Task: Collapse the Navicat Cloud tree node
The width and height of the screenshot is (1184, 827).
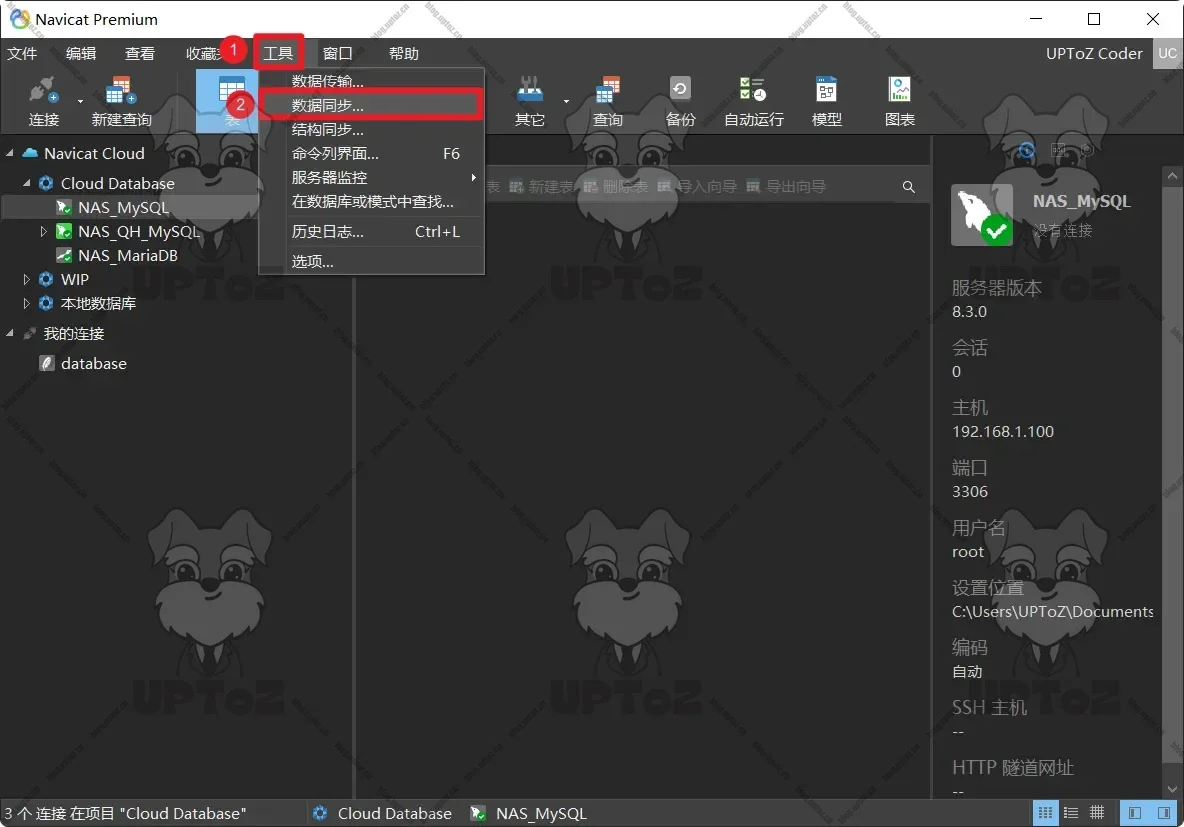Action: click(10, 153)
